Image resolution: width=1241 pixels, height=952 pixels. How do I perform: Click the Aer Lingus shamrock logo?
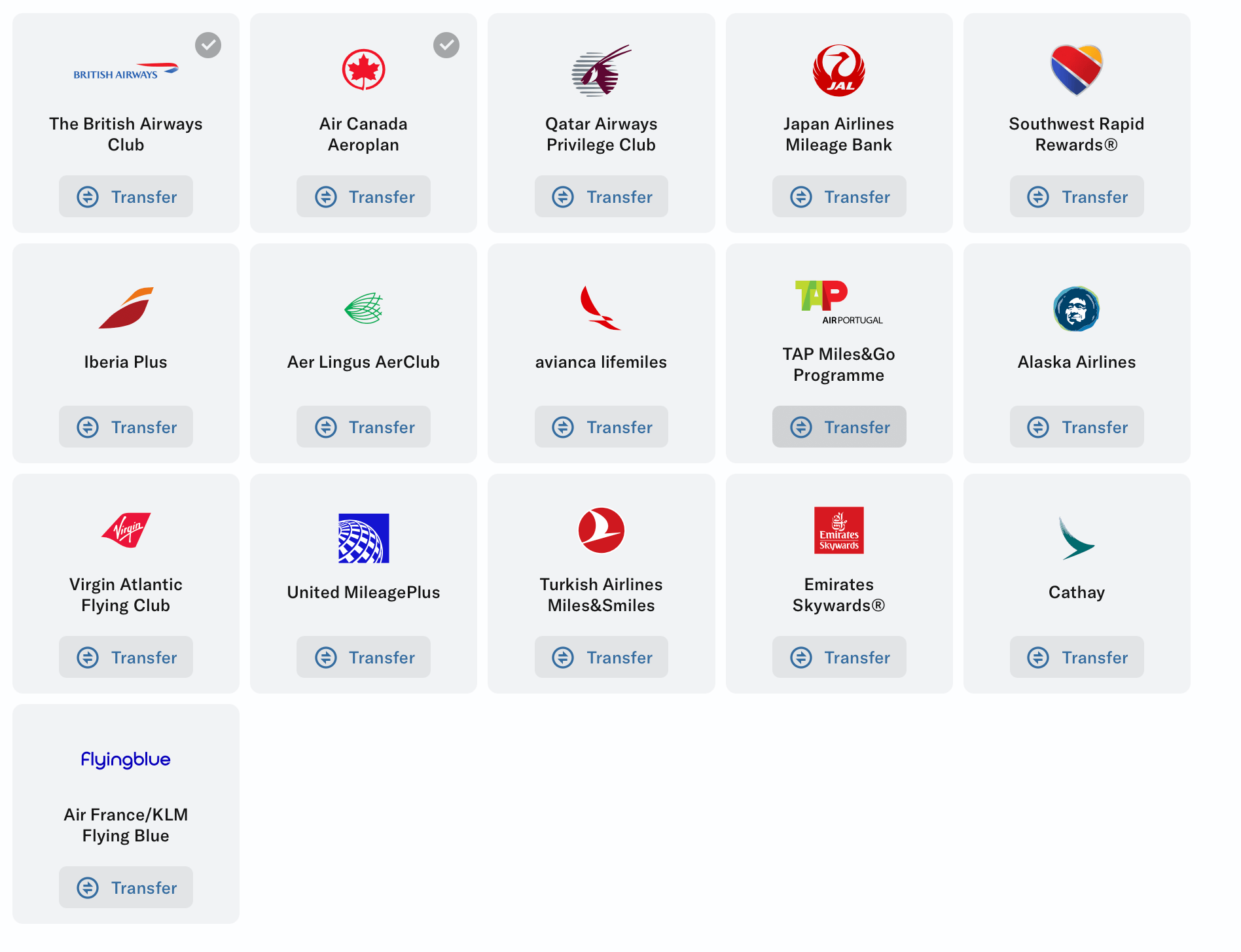tap(363, 308)
